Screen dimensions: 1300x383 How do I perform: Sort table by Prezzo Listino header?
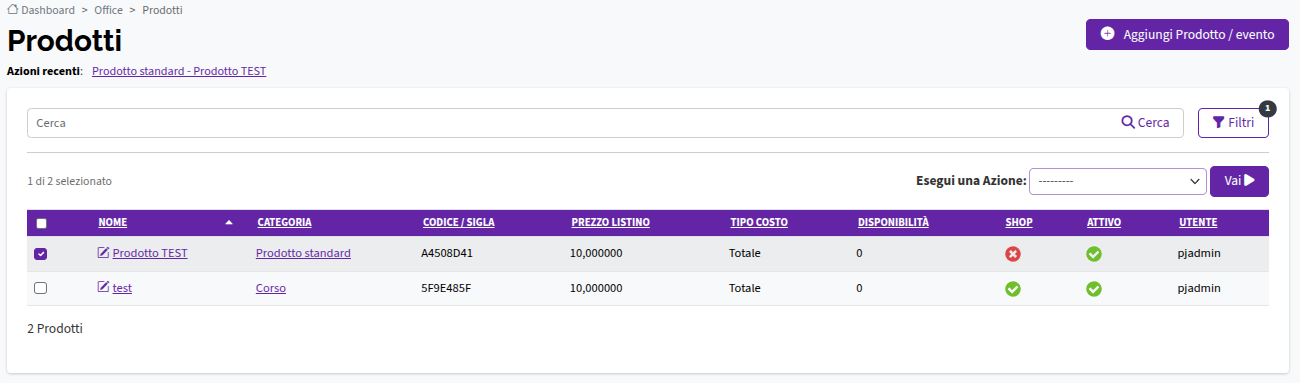(610, 222)
